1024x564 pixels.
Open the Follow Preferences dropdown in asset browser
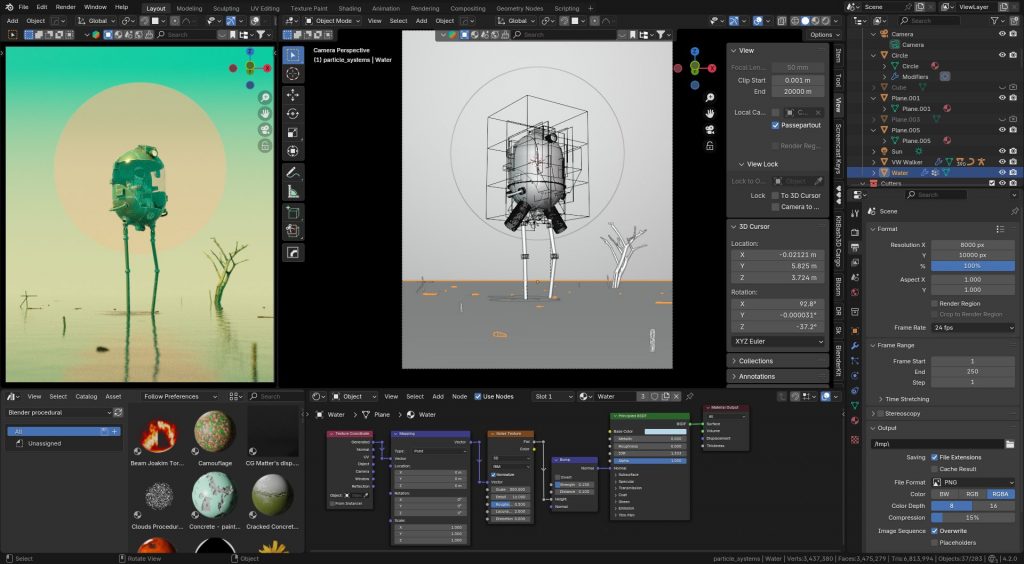[180, 396]
